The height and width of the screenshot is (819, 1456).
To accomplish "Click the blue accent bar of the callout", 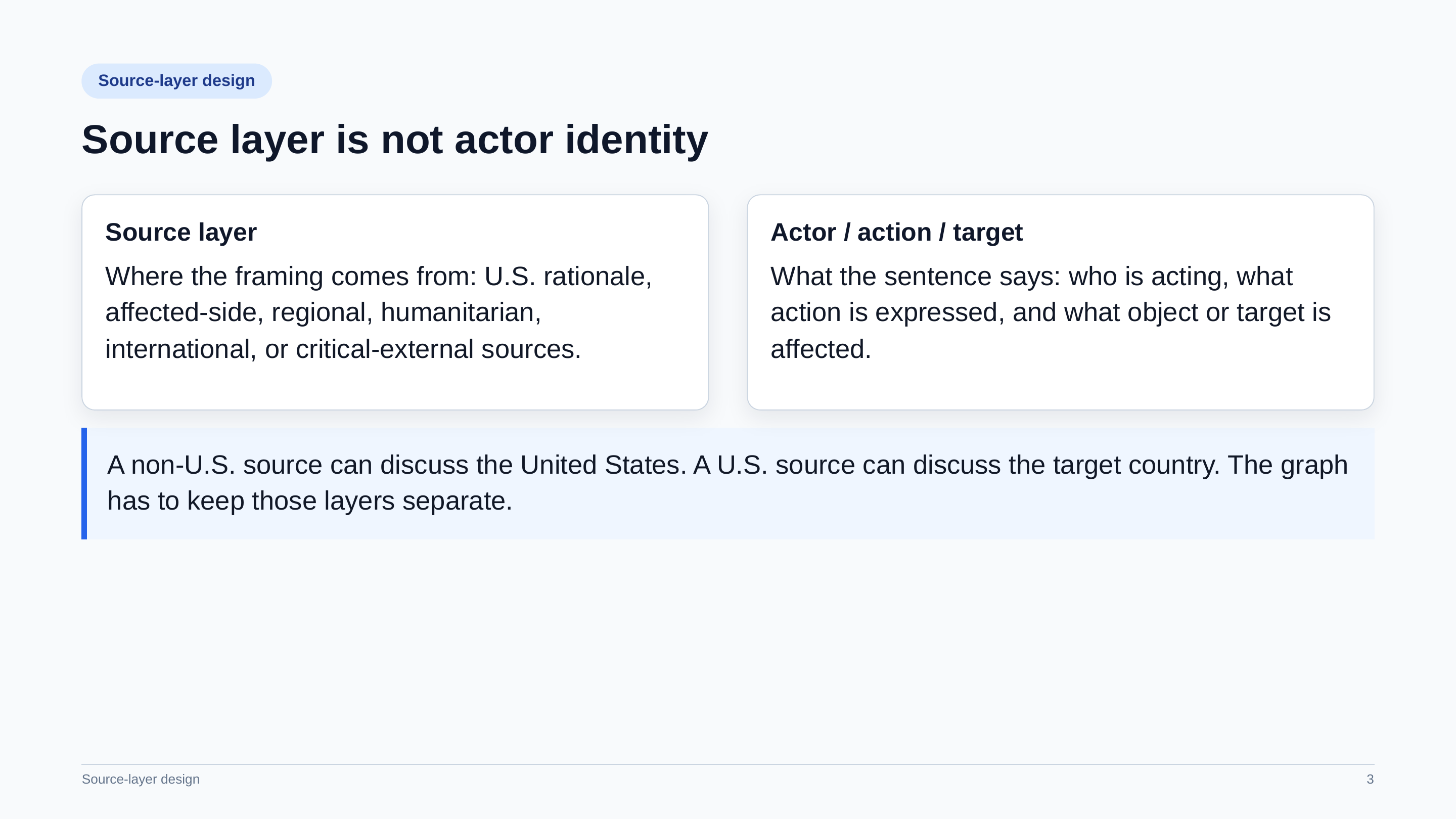I will pos(84,483).
